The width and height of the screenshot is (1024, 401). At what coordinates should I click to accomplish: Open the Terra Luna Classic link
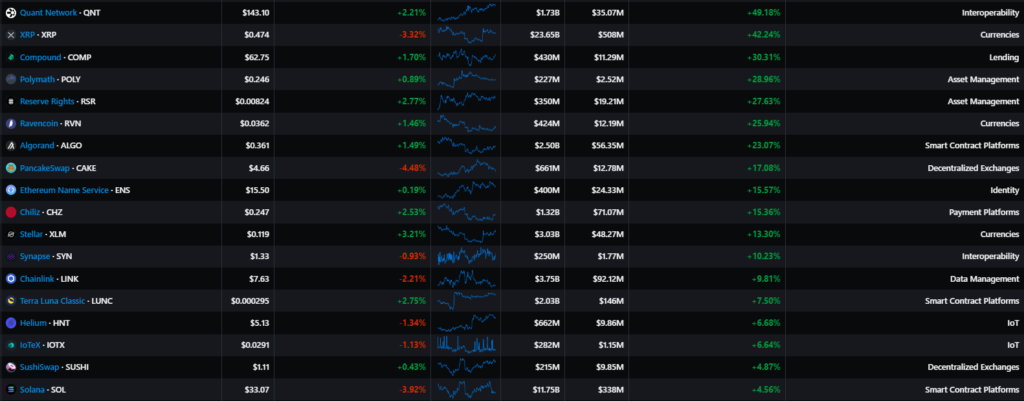[52, 300]
